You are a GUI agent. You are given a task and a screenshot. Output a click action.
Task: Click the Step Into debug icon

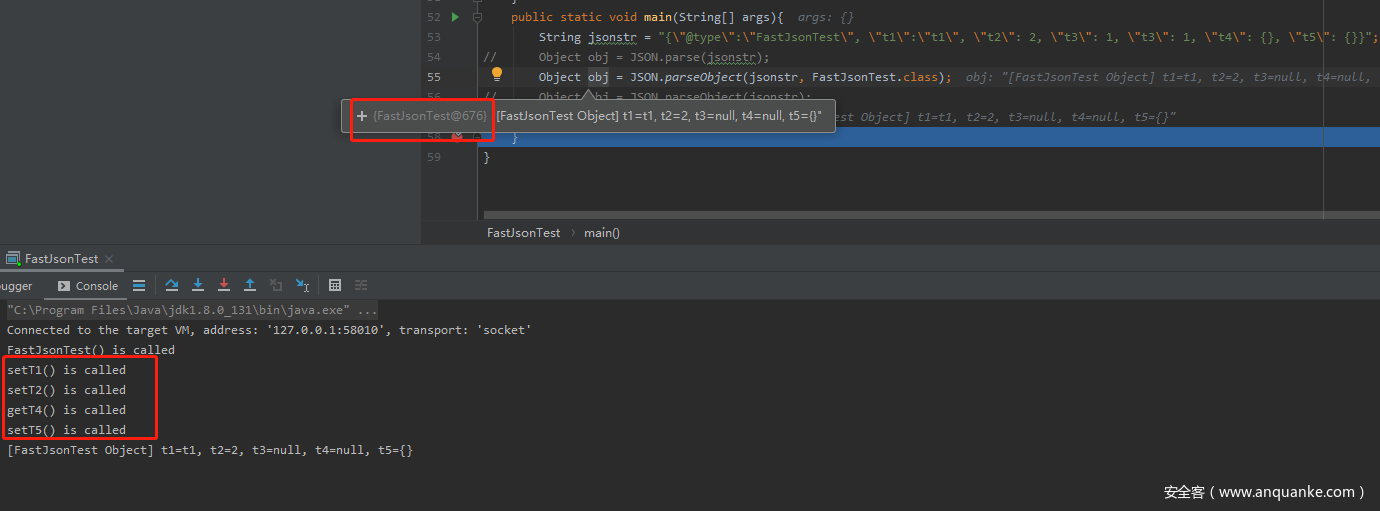pyautogui.click(x=198, y=285)
